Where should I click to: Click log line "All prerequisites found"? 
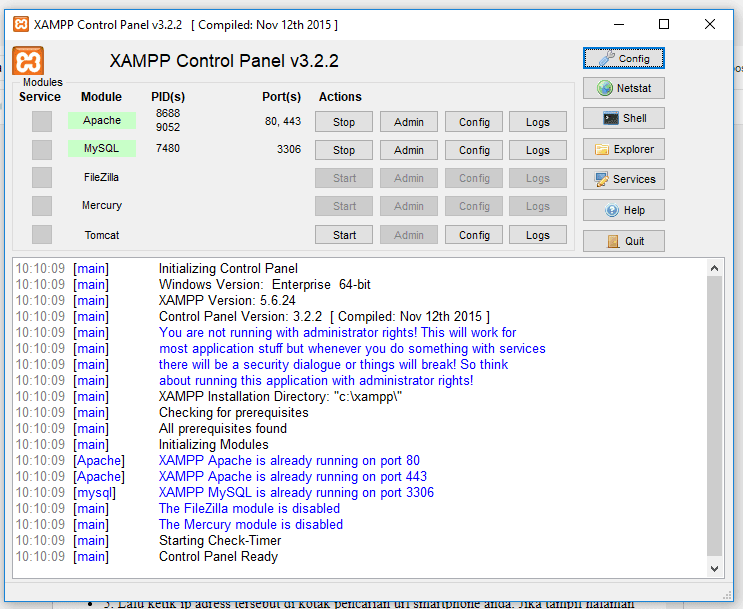coord(223,428)
